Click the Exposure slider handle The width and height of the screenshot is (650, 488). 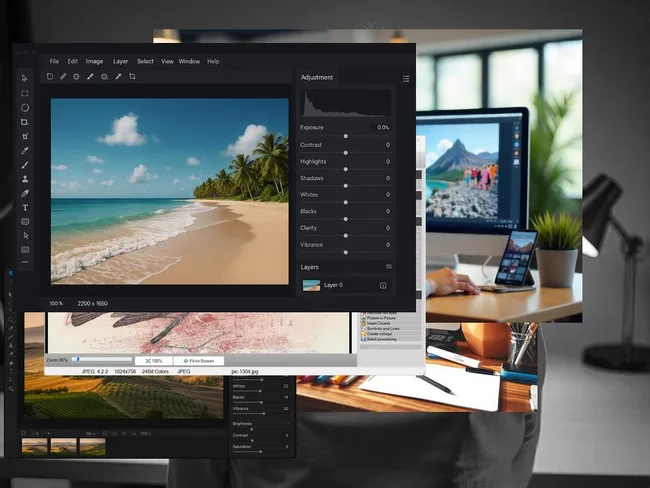[x=346, y=136]
